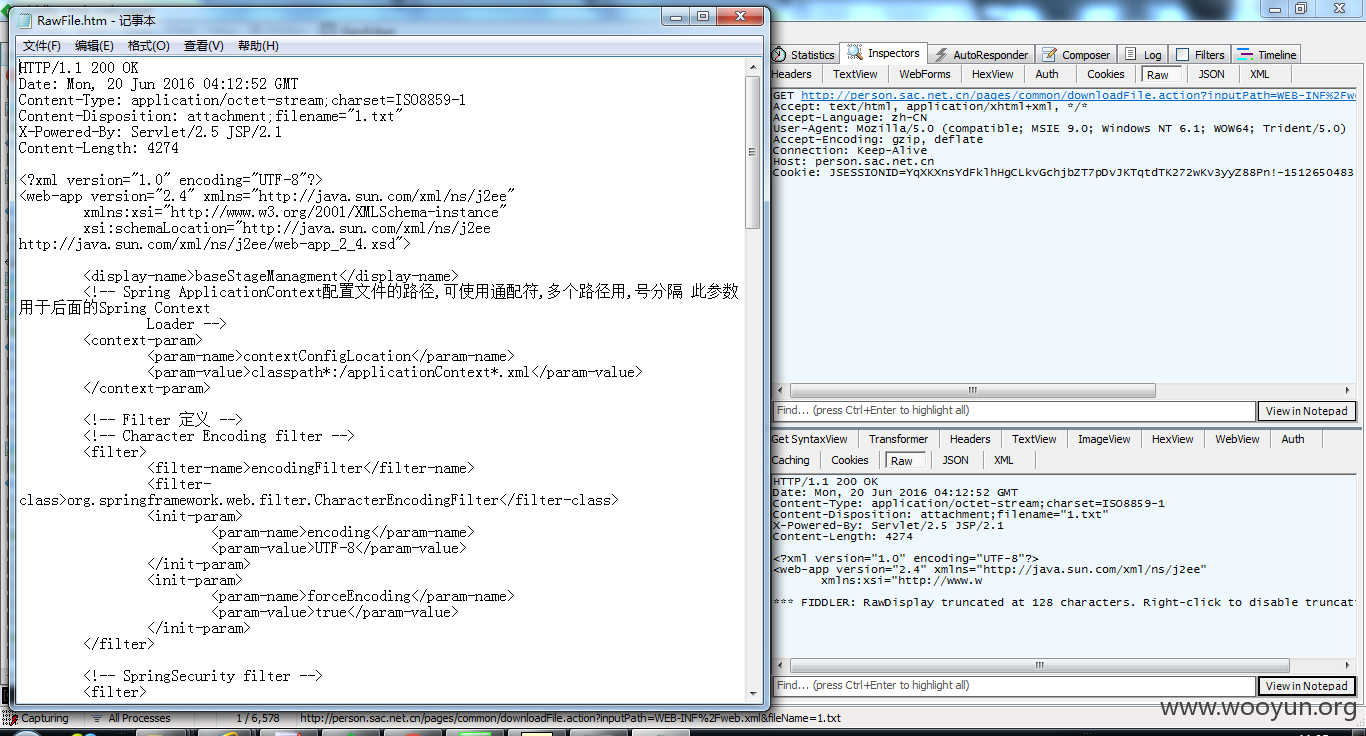
Task: Select the request JSON inspector tab
Action: pos(1211,74)
